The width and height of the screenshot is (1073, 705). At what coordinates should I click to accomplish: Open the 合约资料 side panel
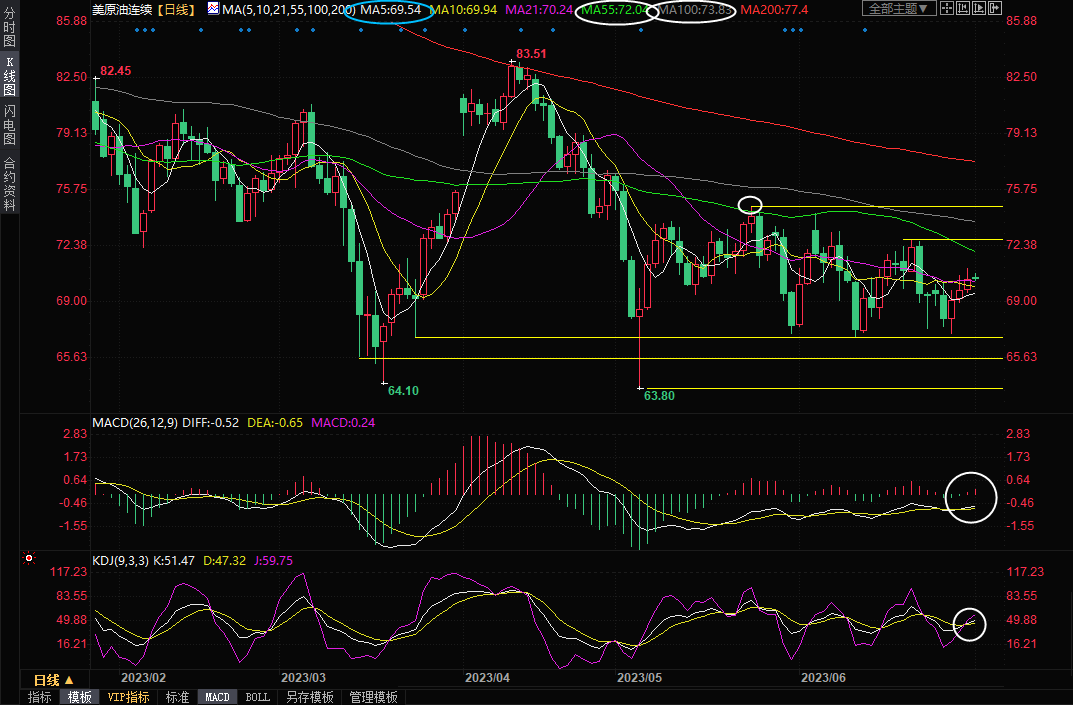(9, 183)
